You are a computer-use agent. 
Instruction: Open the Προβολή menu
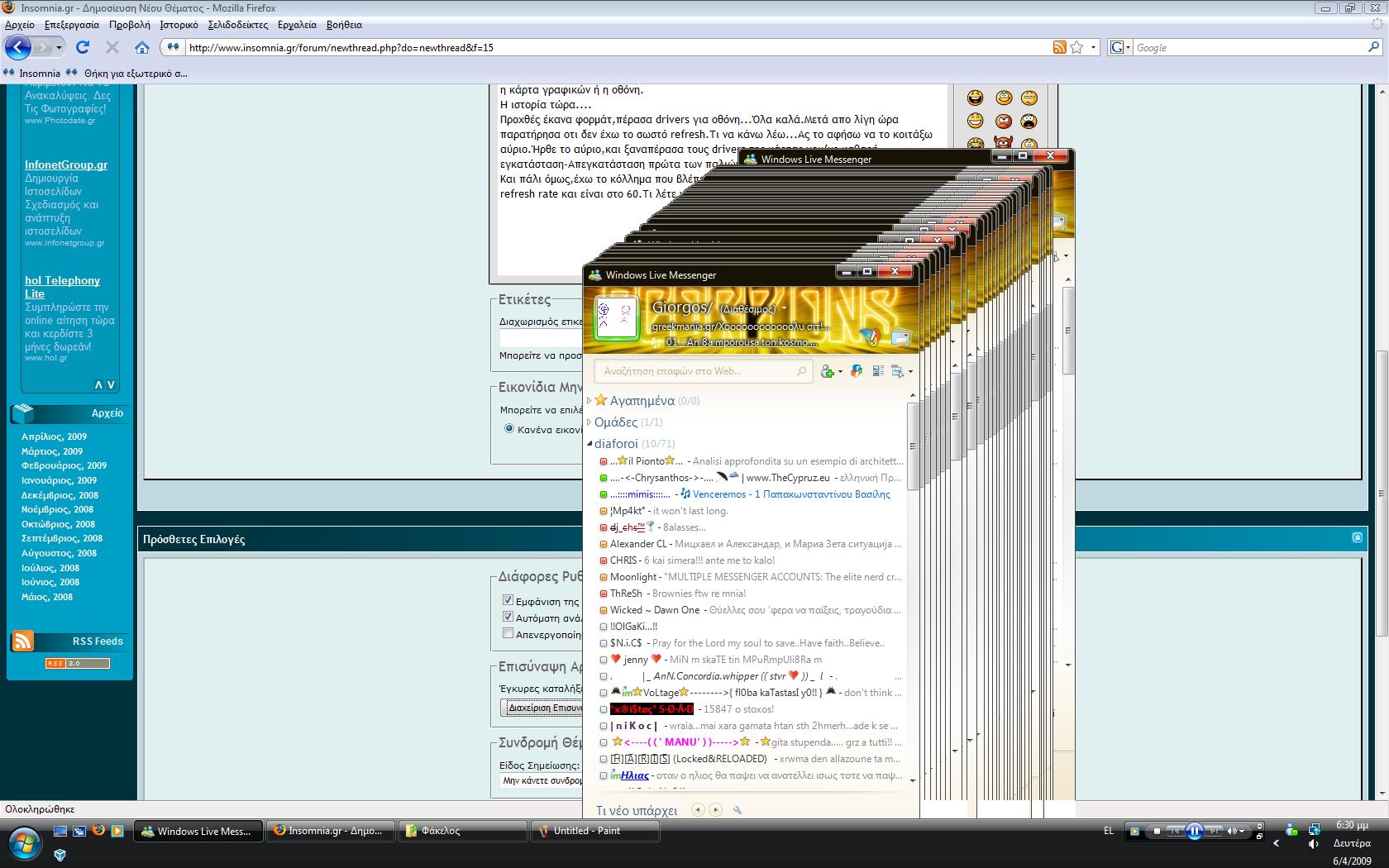click(130, 25)
